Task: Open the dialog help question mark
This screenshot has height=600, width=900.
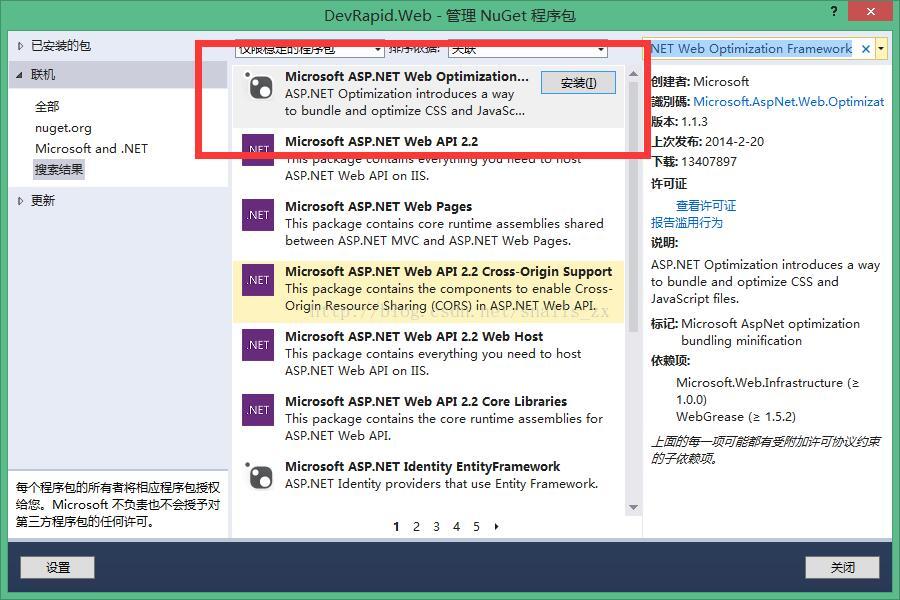Action: (x=834, y=11)
